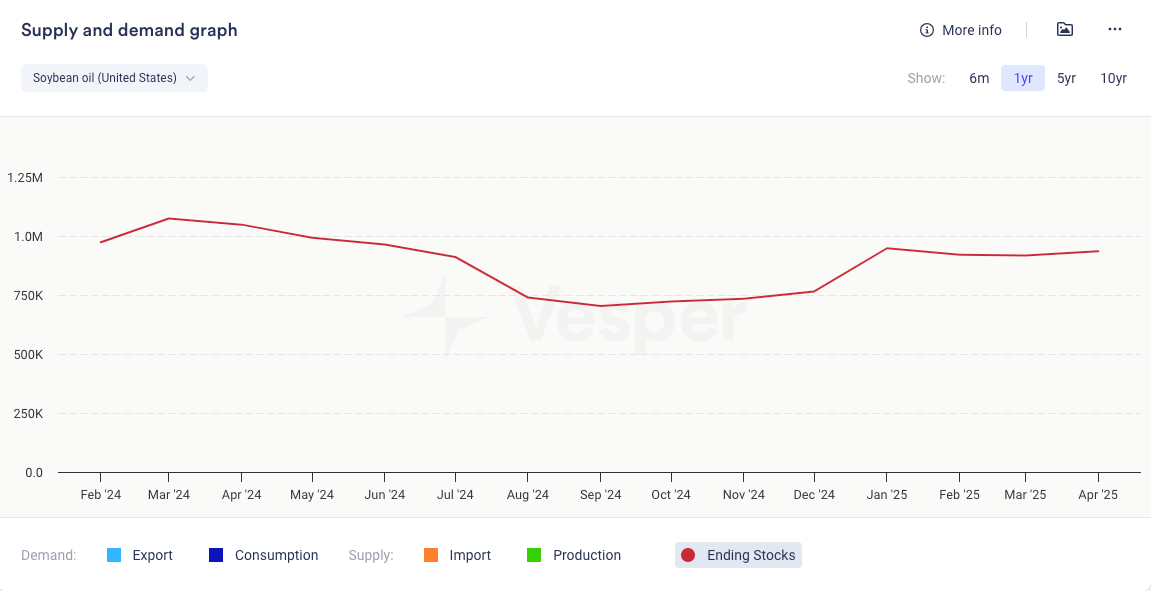Toggle the Production series label
The image size is (1151, 591).
pos(587,555)
